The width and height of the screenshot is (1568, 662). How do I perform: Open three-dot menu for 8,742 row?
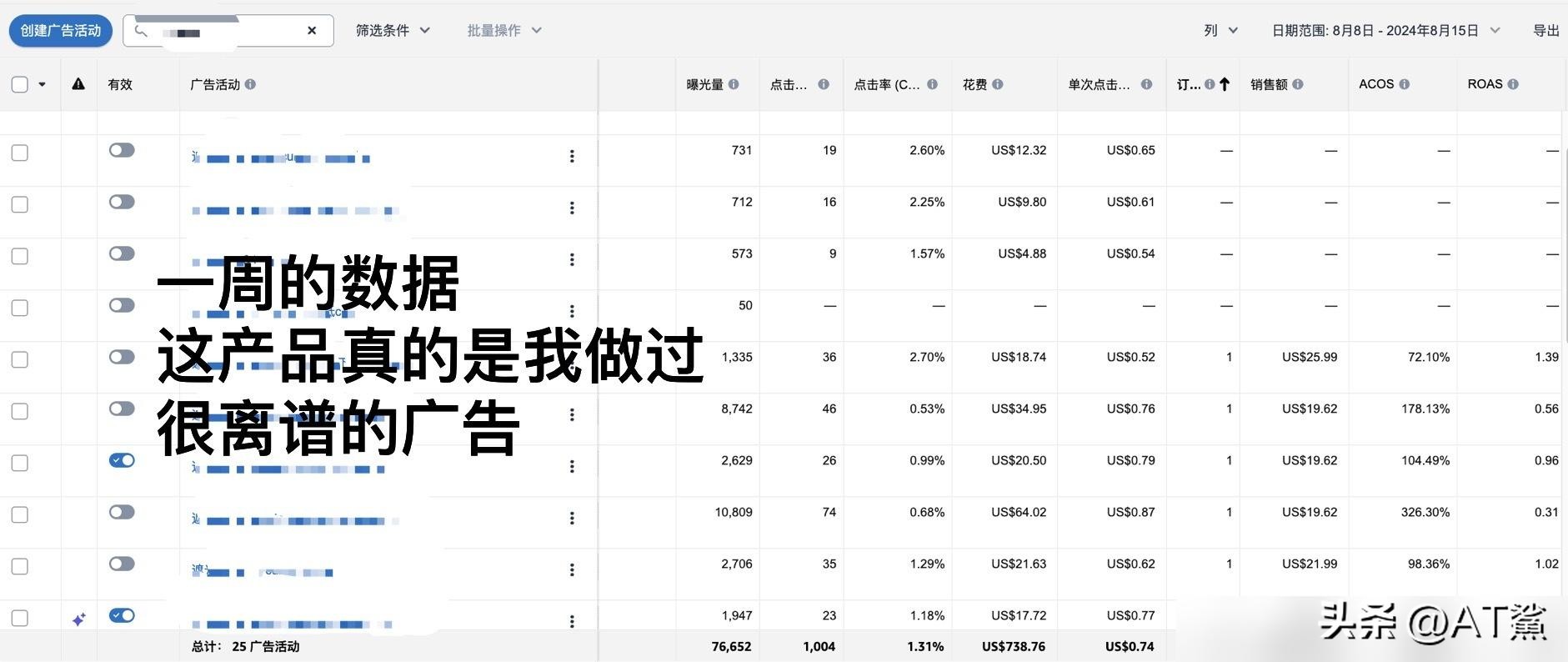pyautogui.click(x=572, y=414)
